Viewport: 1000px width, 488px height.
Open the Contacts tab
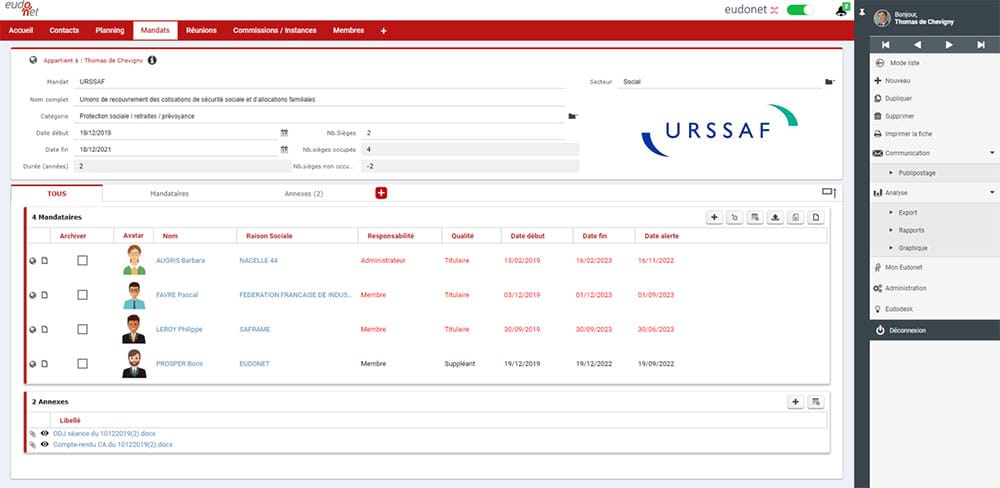coord(64,31)
